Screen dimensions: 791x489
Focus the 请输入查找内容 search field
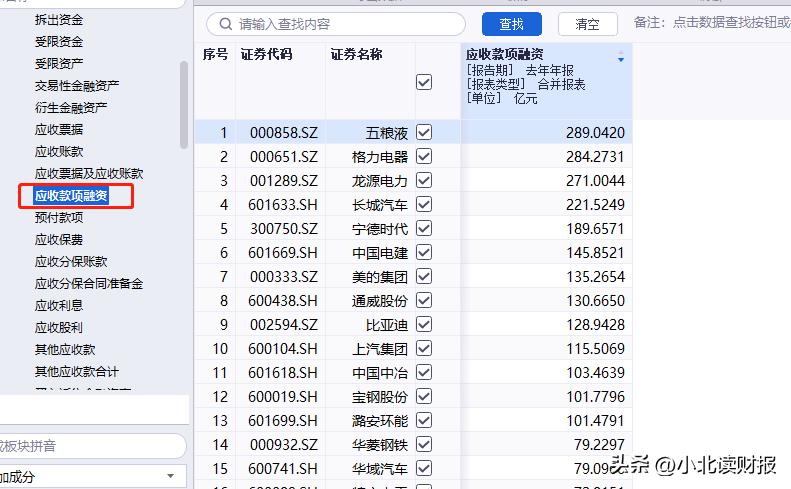335,24
